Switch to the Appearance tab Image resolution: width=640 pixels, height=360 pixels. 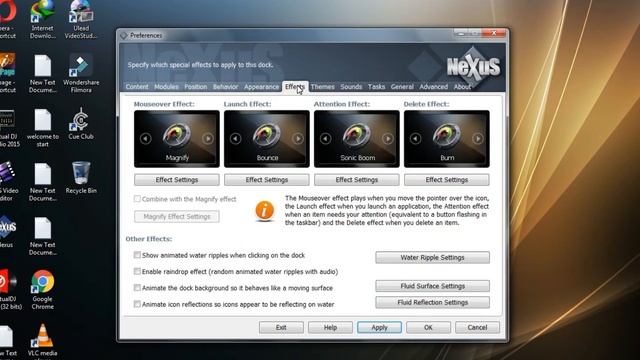(262, 87)
